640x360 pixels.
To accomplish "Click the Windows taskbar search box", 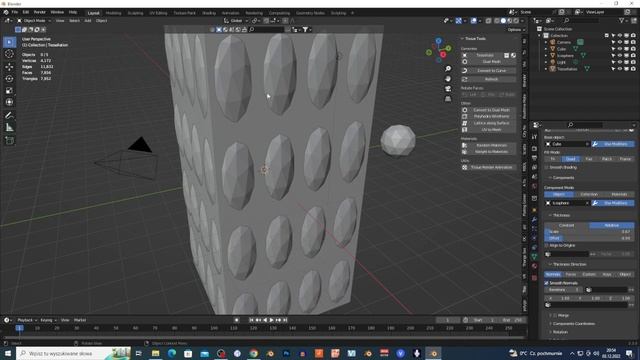I will [x=73, y=353].
